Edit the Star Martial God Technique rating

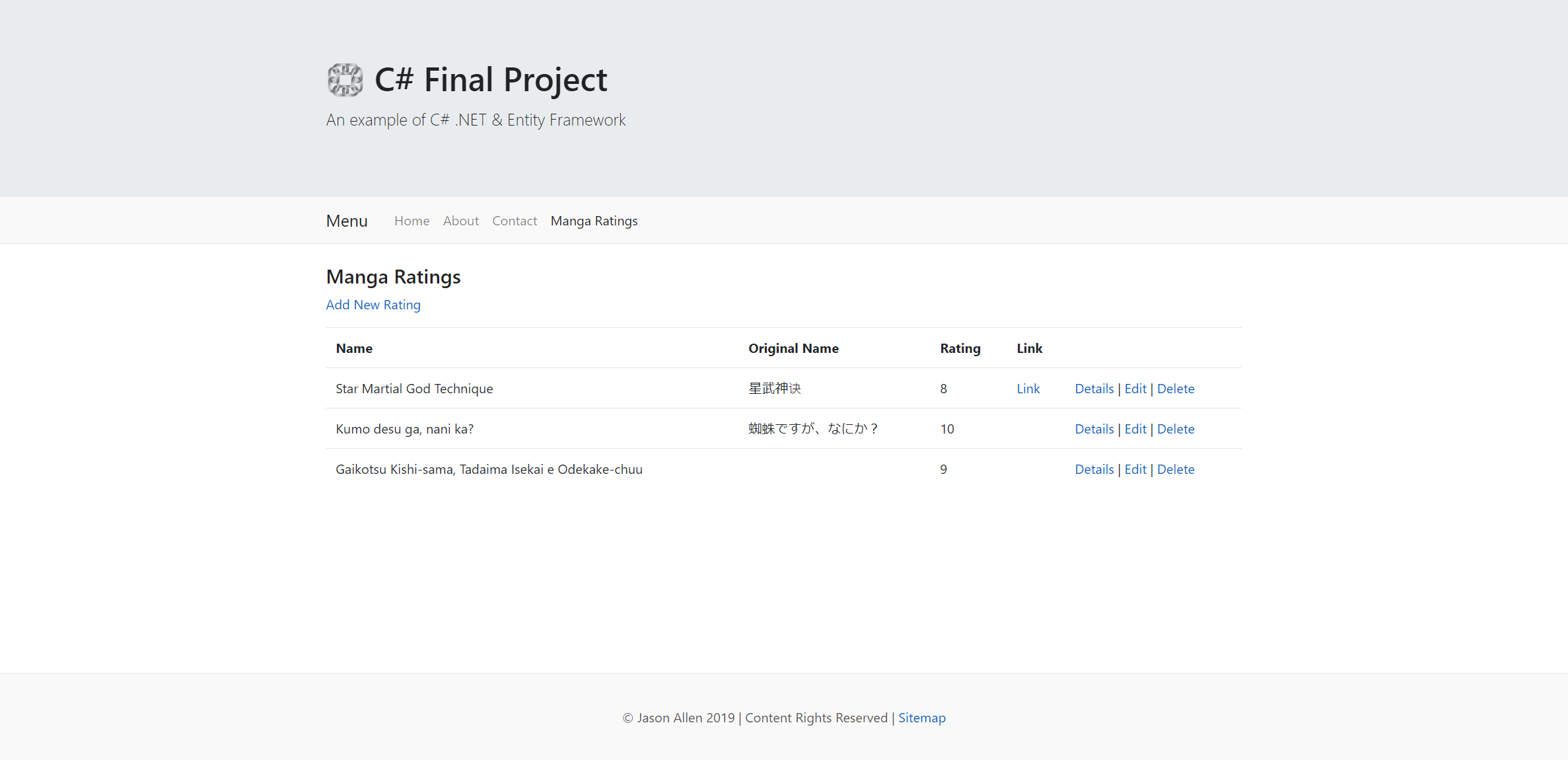(x=1135, y=389)
